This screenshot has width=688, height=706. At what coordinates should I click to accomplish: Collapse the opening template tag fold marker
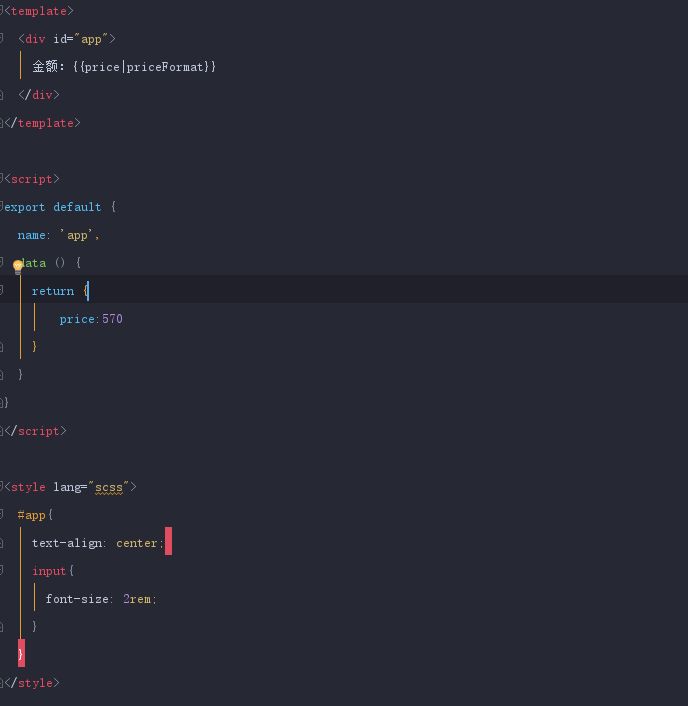click(x=3, y=11)
